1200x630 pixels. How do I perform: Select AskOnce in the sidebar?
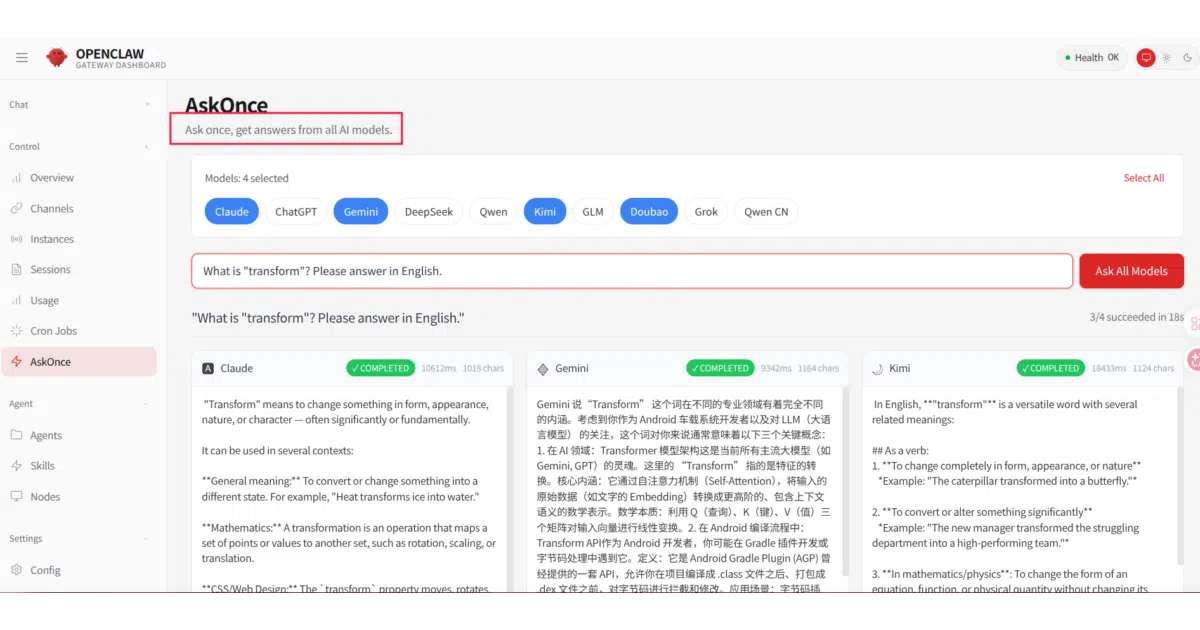pos(79,362)
